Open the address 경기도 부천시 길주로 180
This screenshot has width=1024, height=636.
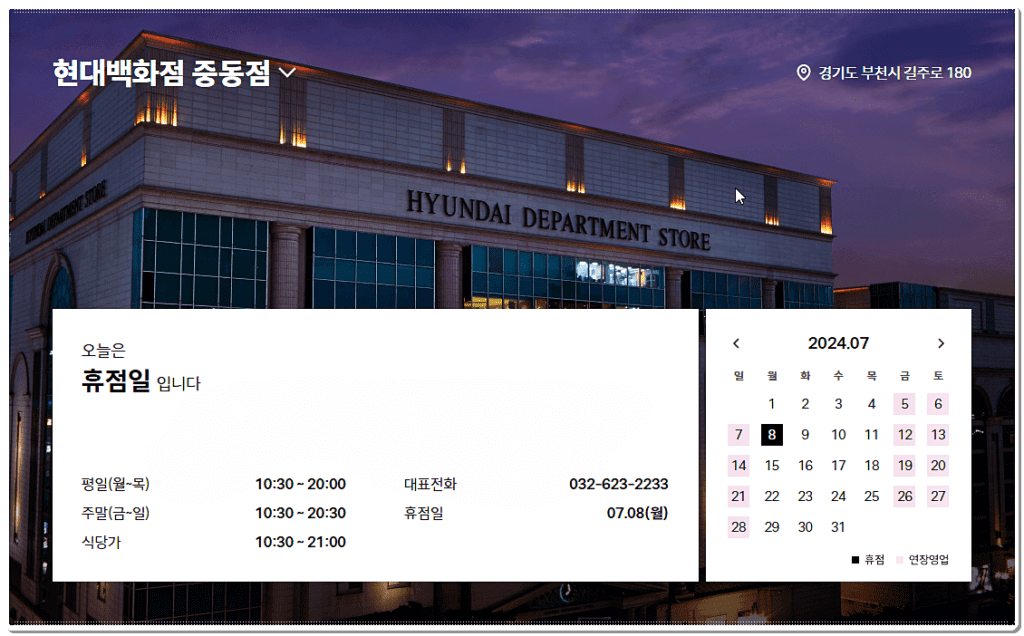click(895, 72)
